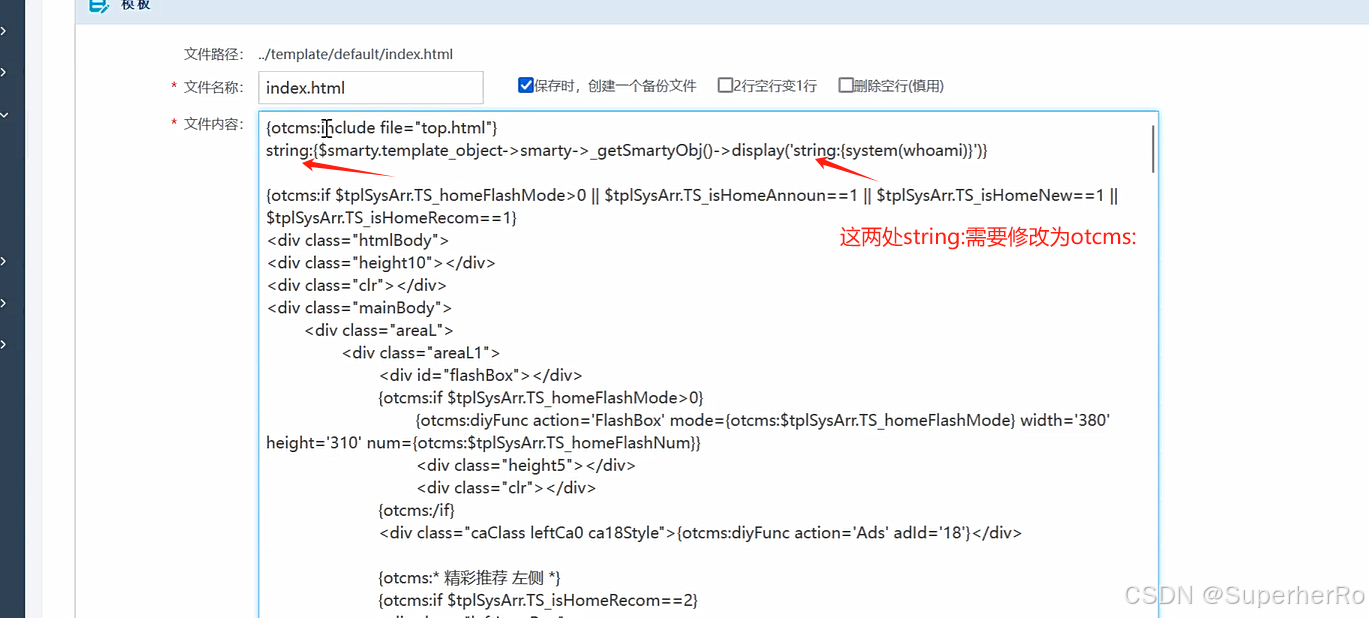Click the line {otcms:if $tplSysArr.TS_homeFlashMode>0}

541,397
